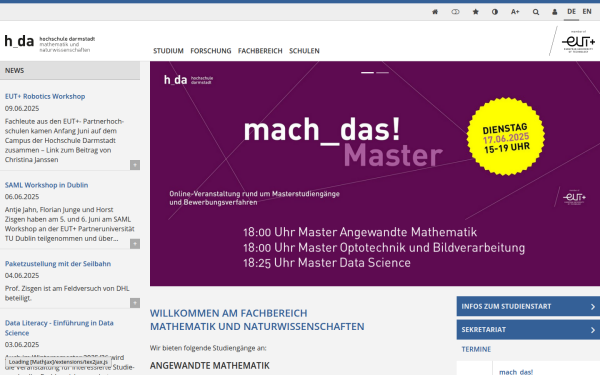Open the SCHULEN menu

[304, 51]
